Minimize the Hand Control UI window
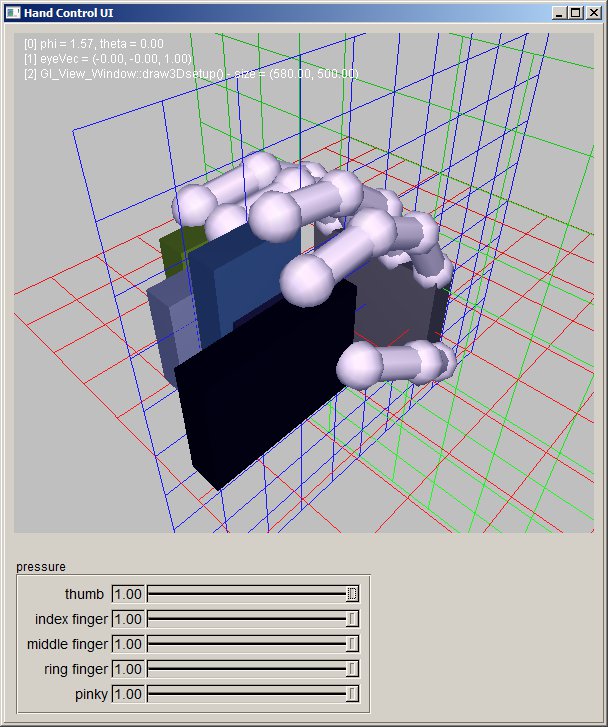608x727 pixels. [x=558, y=13]
